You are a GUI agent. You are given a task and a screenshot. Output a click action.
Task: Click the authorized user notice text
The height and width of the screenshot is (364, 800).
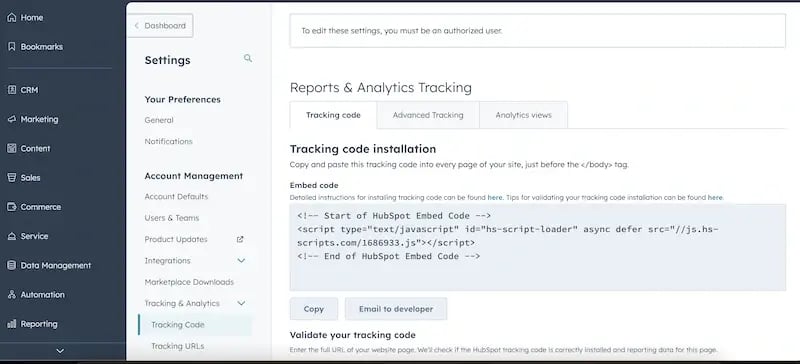coord(402,31)
